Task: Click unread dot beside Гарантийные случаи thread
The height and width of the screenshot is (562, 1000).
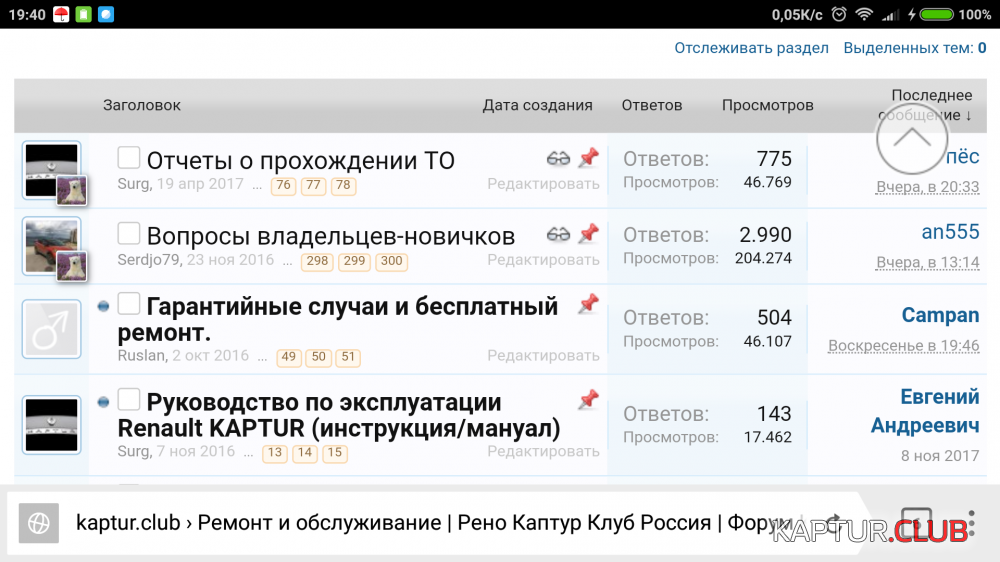Action: (x=103, y=306)
